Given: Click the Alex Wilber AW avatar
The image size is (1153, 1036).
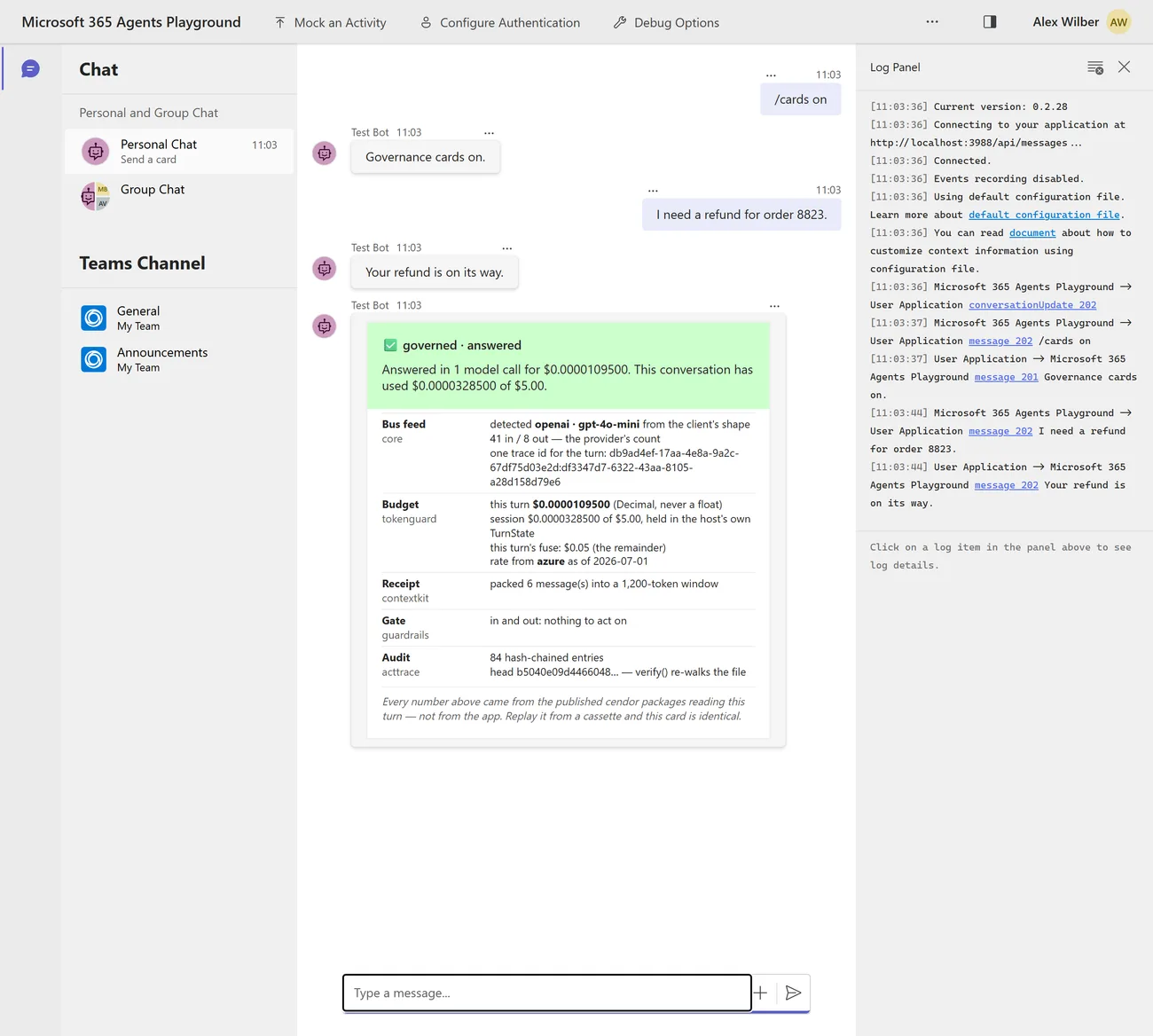Looking at the screenshot, I should tap(1118, 22).
